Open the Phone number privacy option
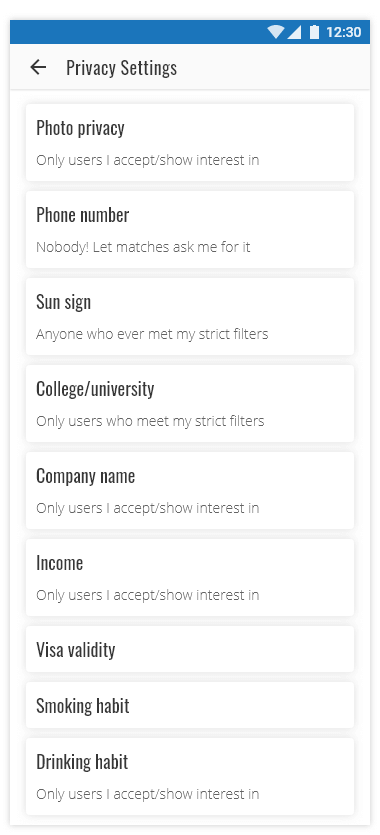 tap(190, 230)
